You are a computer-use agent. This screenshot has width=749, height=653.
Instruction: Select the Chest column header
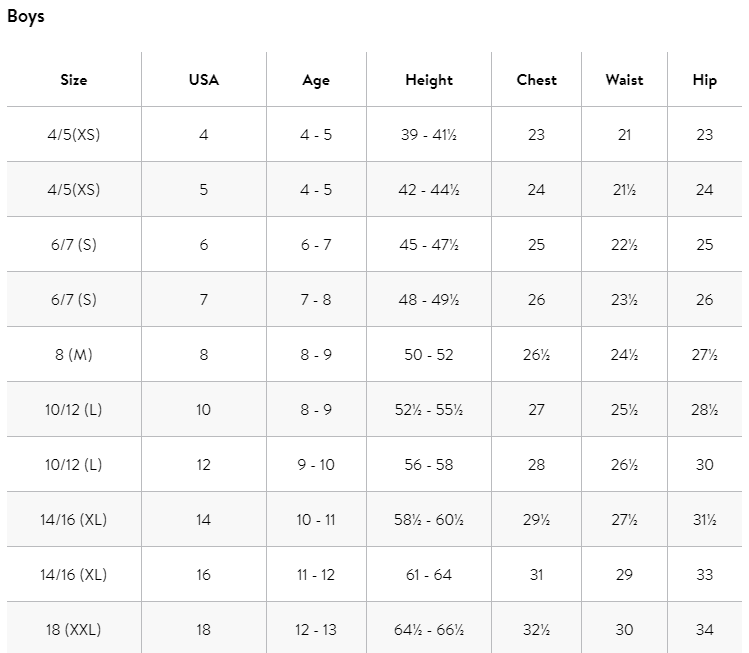pyautogui.click(x=536, y=80)
